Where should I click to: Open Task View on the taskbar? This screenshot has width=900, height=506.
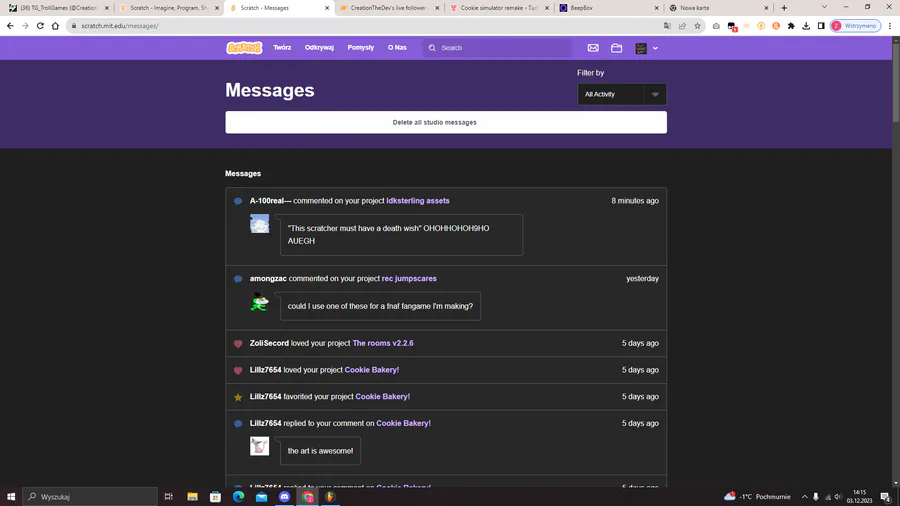[169, 497]
